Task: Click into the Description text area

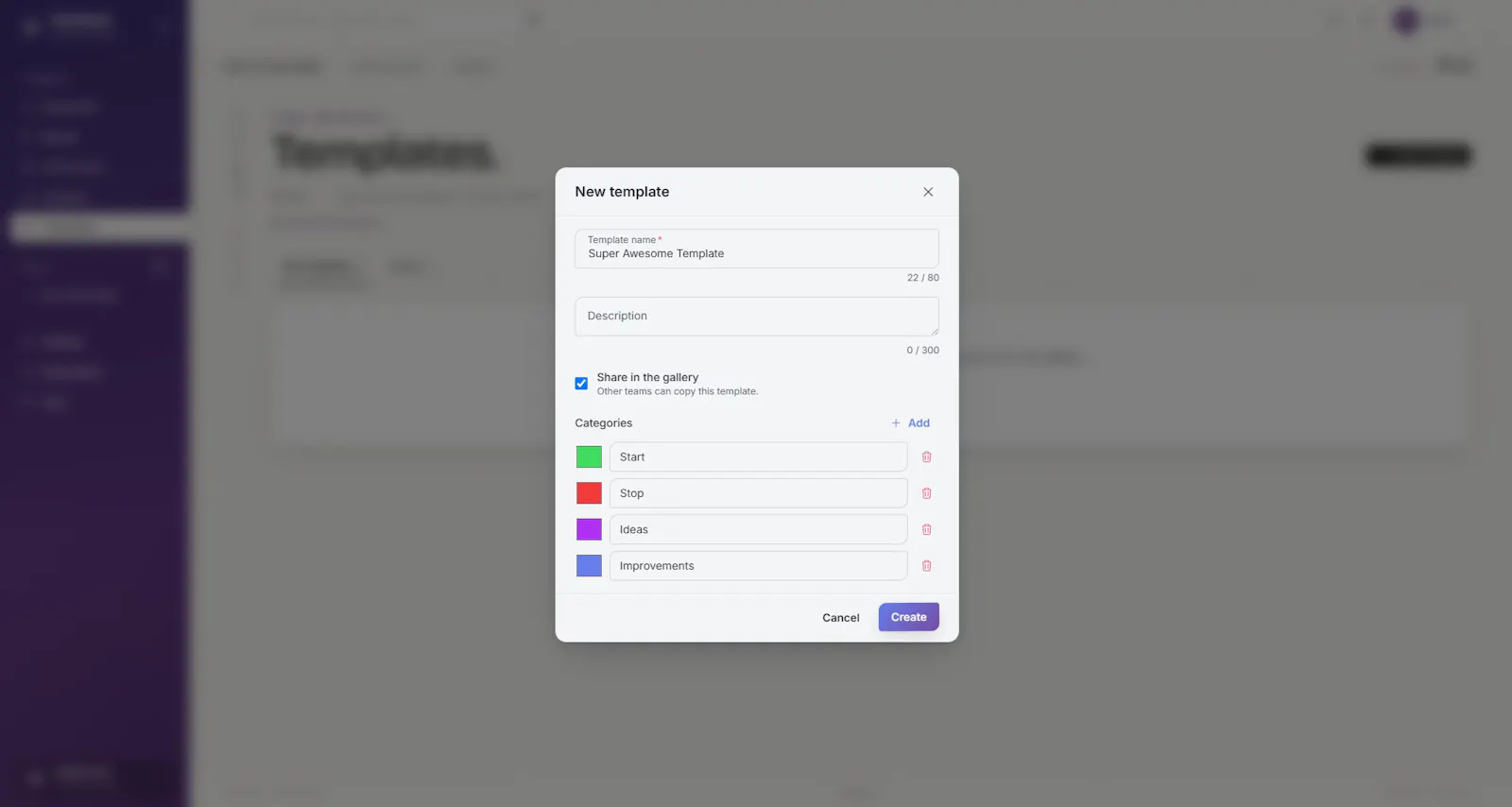Action: pos(757,317)
